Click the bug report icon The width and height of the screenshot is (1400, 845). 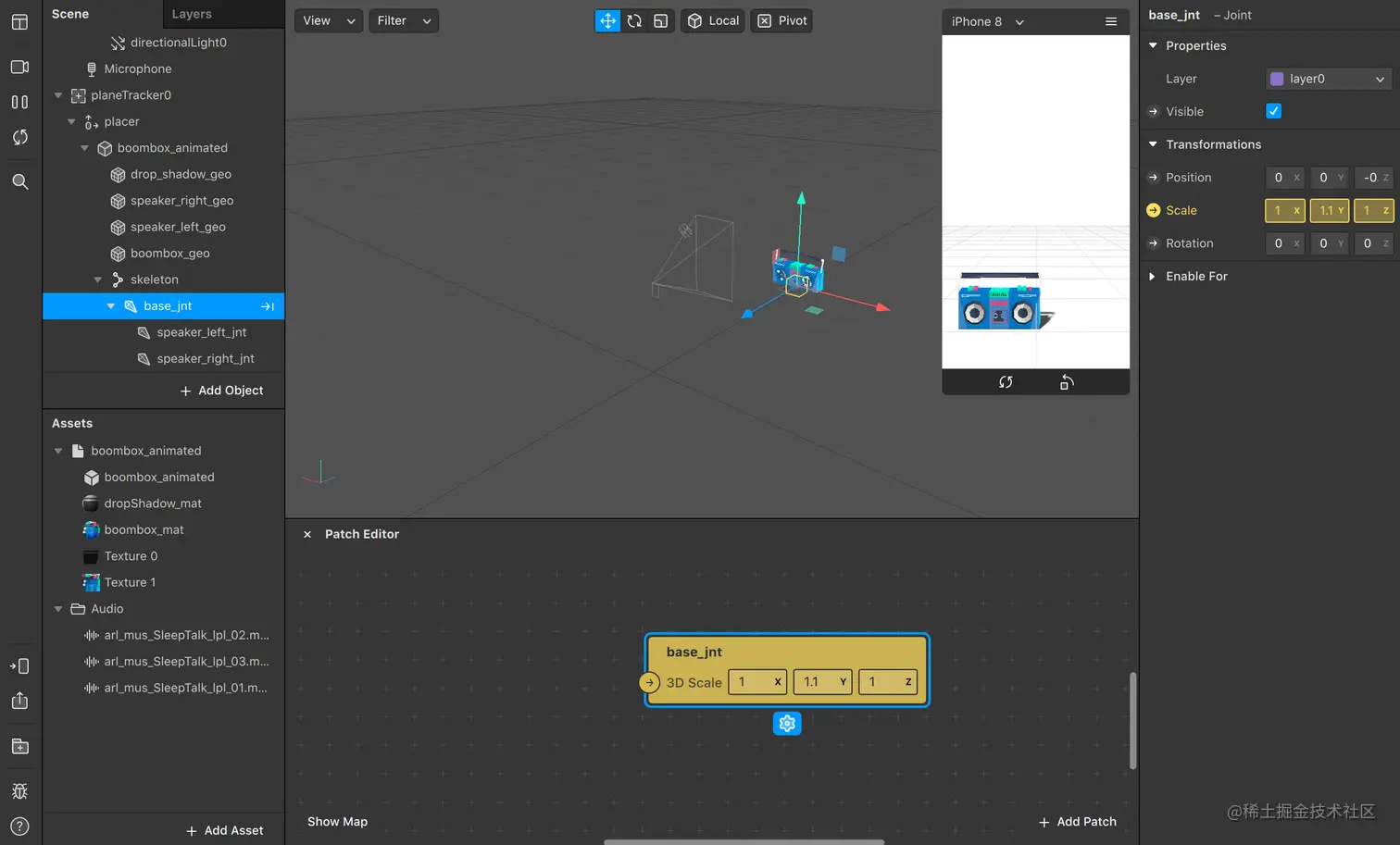[x=19, y=790]
